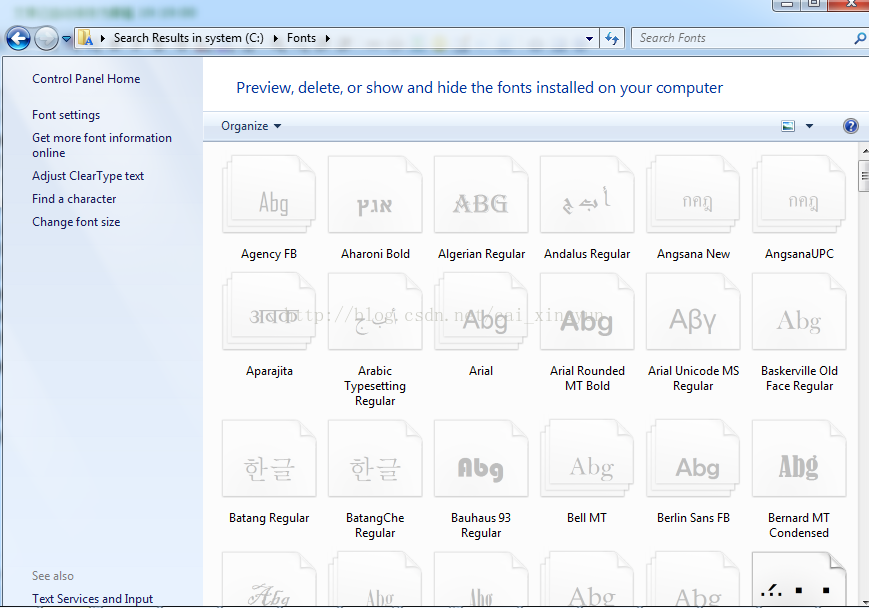Select the Aharoni Bold font
The image size is (869, 608).
pyautogui.click(x=375, y=208)
